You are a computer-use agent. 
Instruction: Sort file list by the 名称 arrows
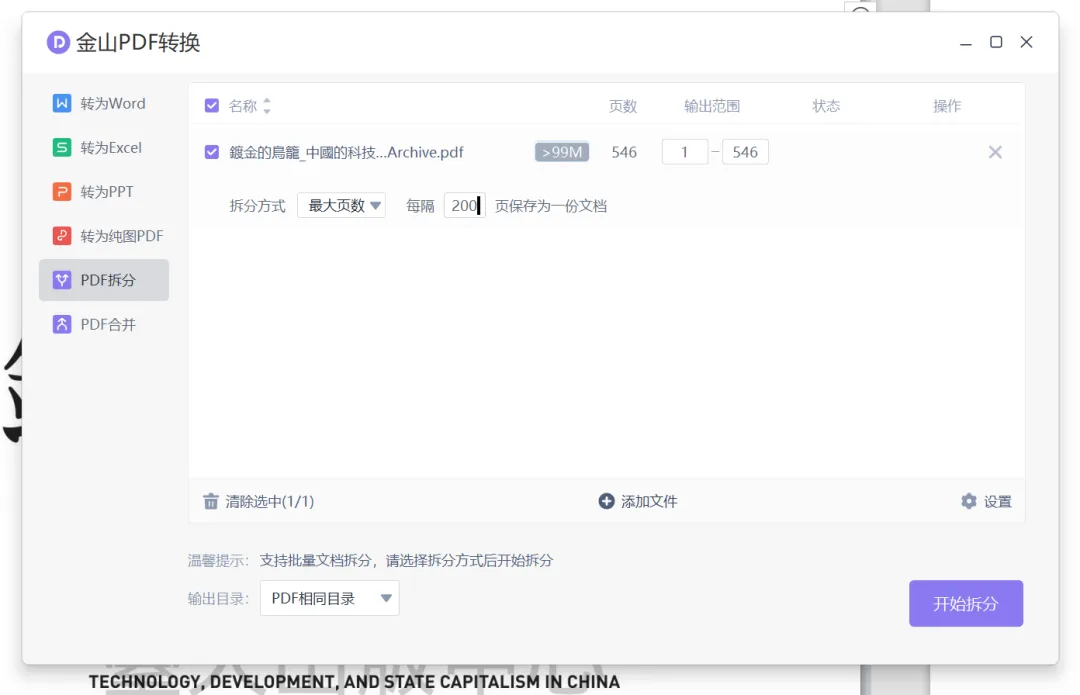click(267, 106)
